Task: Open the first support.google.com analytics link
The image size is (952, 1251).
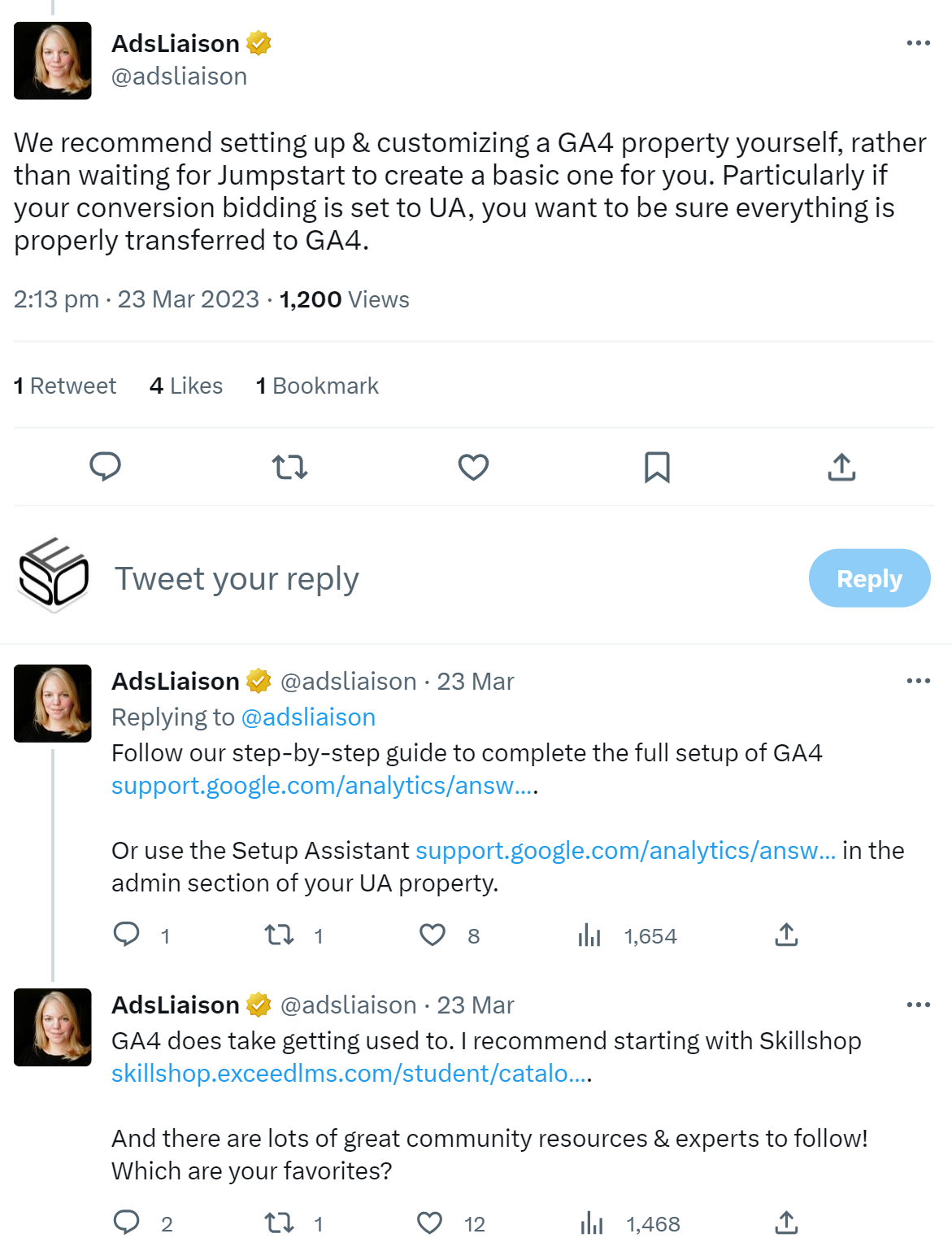Action: pos(323,786)
